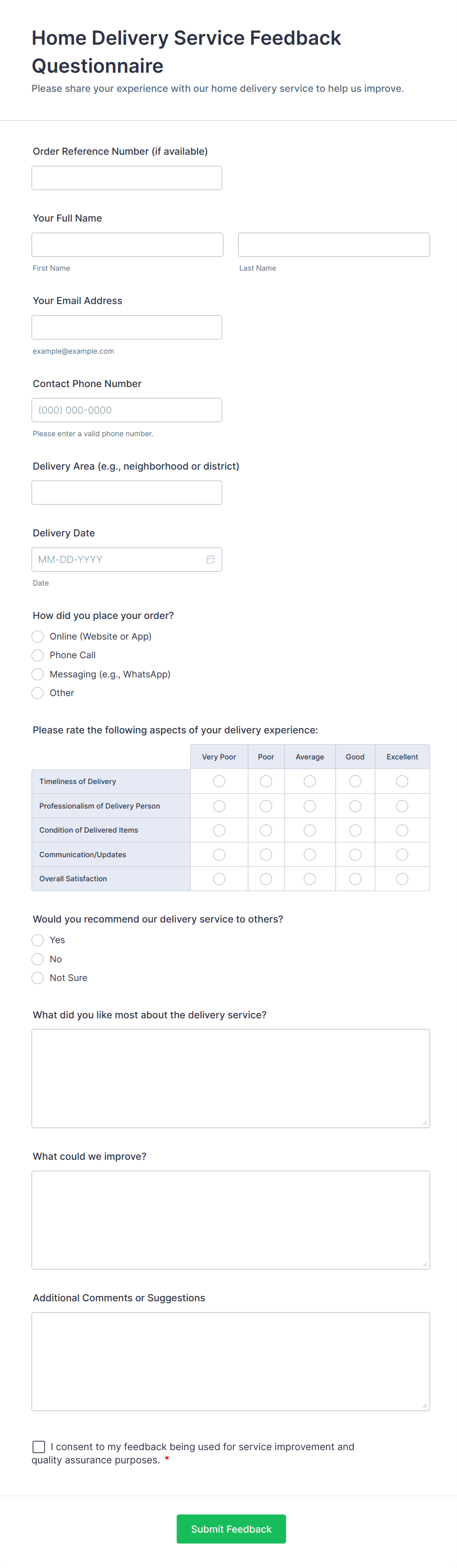Click into the First Name field
This screenshot has height=1568, width=457.
(x=127, y=245)
